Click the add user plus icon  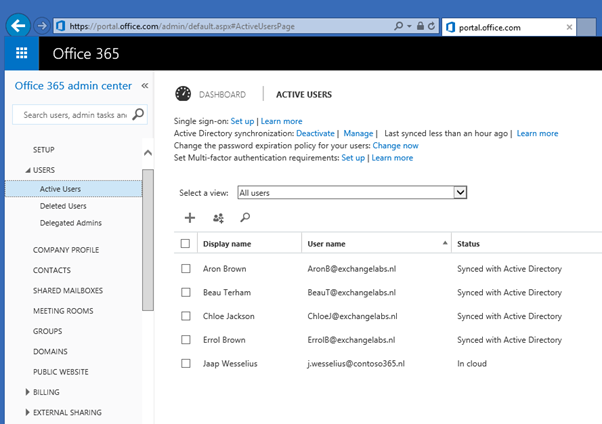pos(190,217)
